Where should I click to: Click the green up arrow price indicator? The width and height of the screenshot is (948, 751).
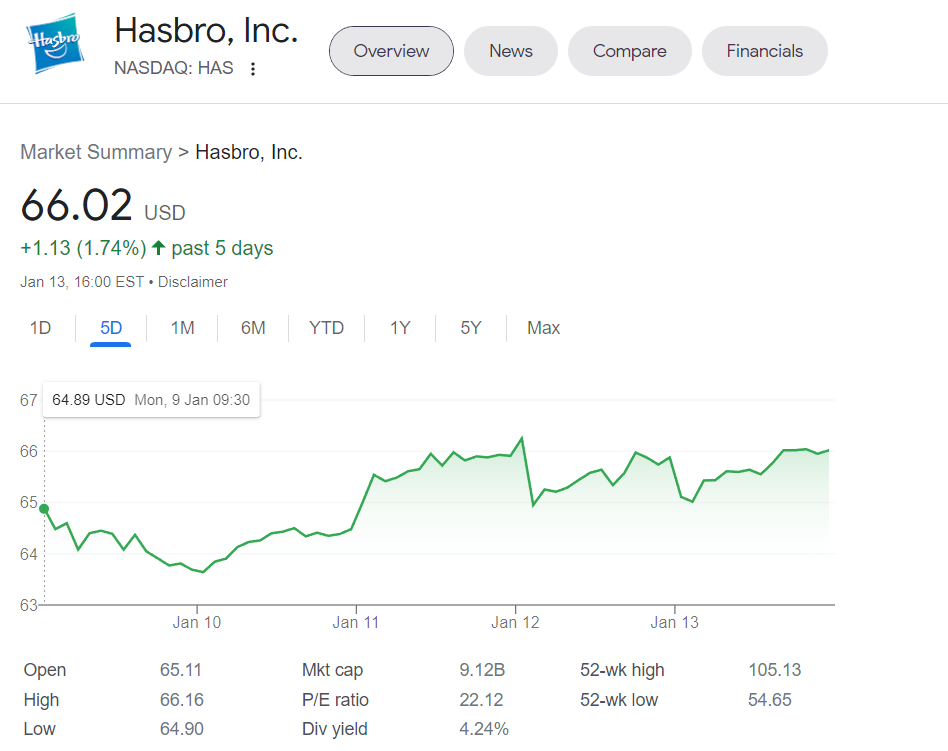[158, 248]
